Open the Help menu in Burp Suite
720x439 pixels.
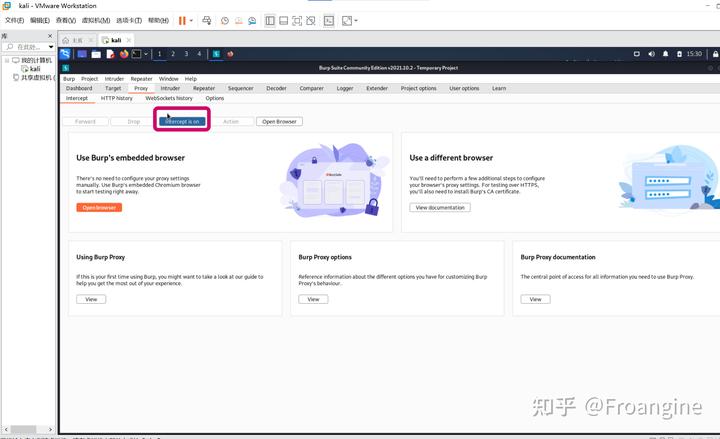click(191, 79)
